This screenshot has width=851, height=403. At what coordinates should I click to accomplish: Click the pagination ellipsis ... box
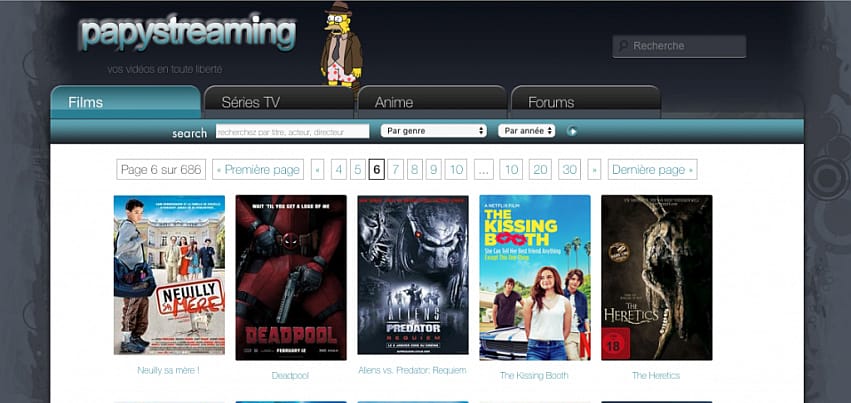tap(484, 170)
